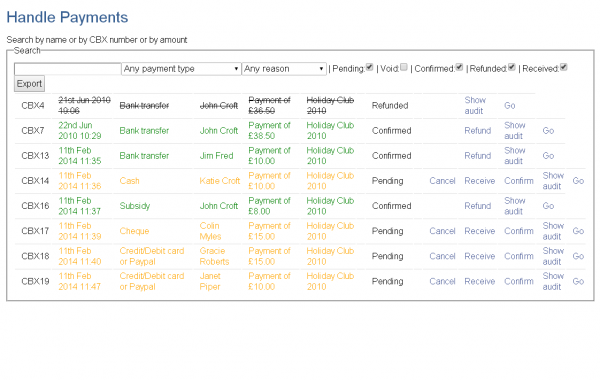Expand the Any reason dropdown
Image resolution: width=600 pixels, height=380 pixels.
click(284, 69)
